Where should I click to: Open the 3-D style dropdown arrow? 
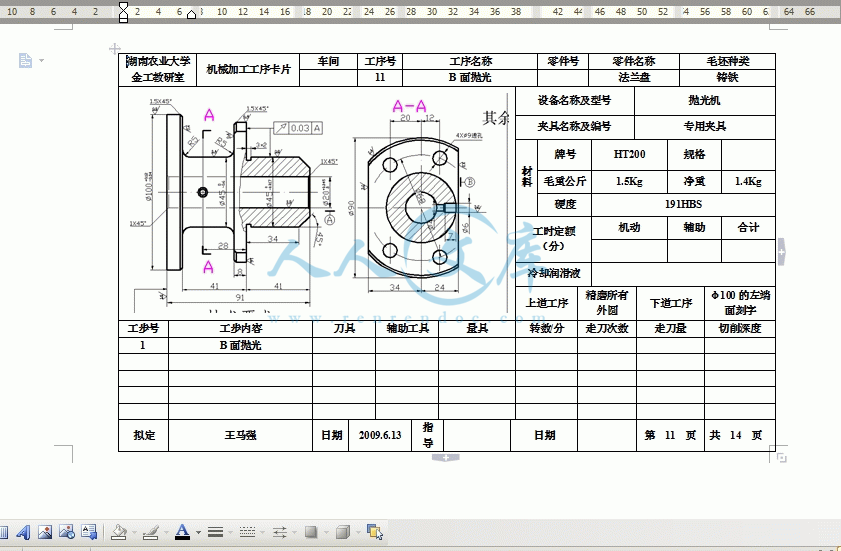pyautogui.click(x=358, y=533)
